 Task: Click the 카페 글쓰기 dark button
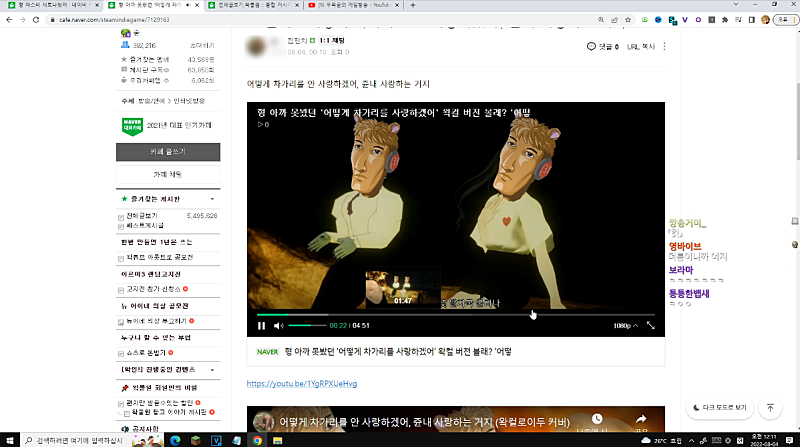coord(168,152)
